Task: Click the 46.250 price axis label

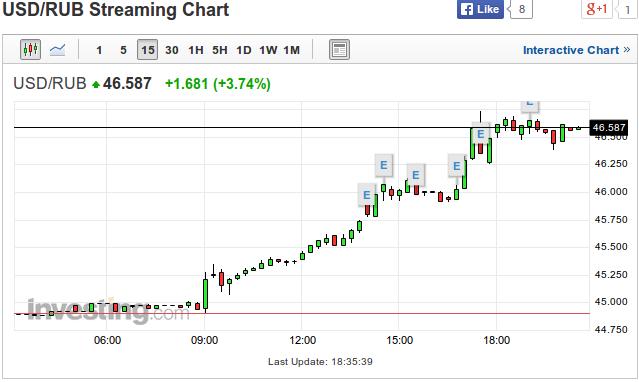Action: [611, 164]
